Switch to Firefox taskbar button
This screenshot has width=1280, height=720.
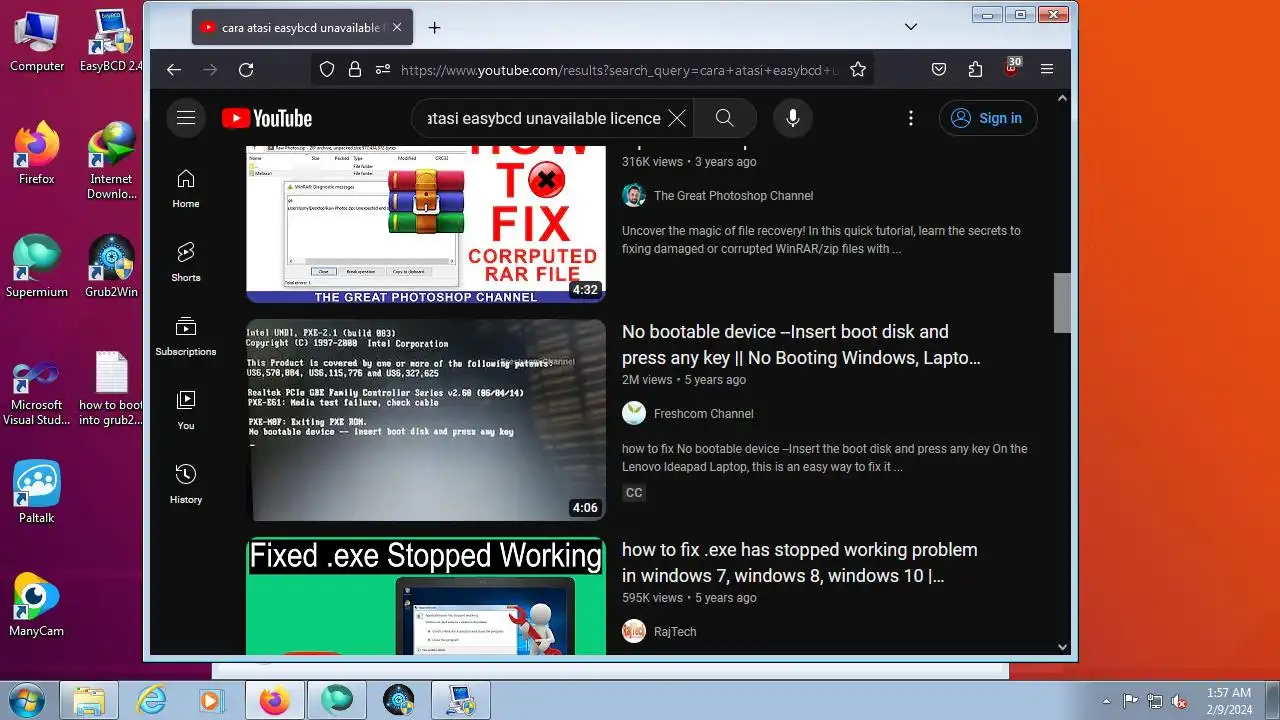(274, 700)
